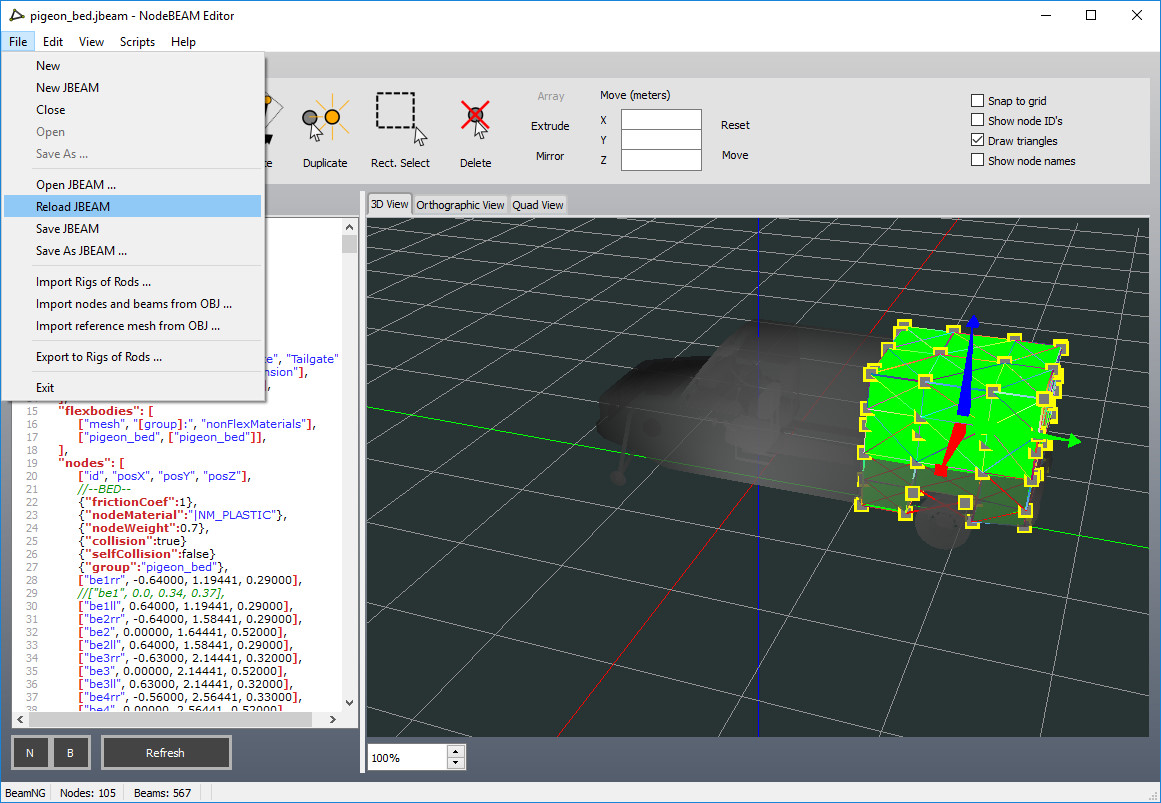Click the Reset move button
The width and height of the screenshot is (1161, 803).
click(735, 125)
